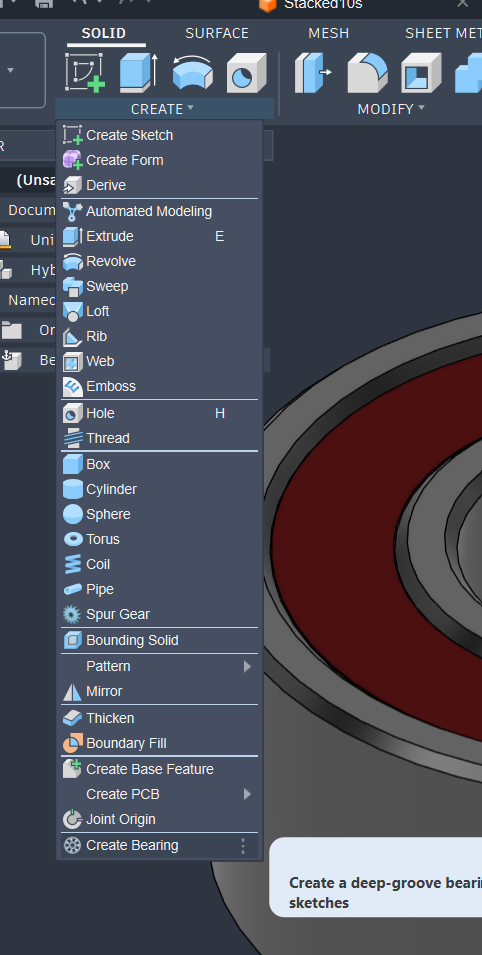Select the Bounding Solid icon
Image resolution: width=482 pixels, height=955 pixels.
pyautogui.click(x=73, y=641)
